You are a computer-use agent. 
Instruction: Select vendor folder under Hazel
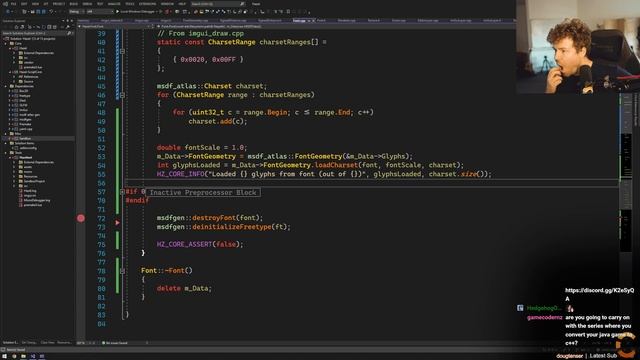[29, 62]
